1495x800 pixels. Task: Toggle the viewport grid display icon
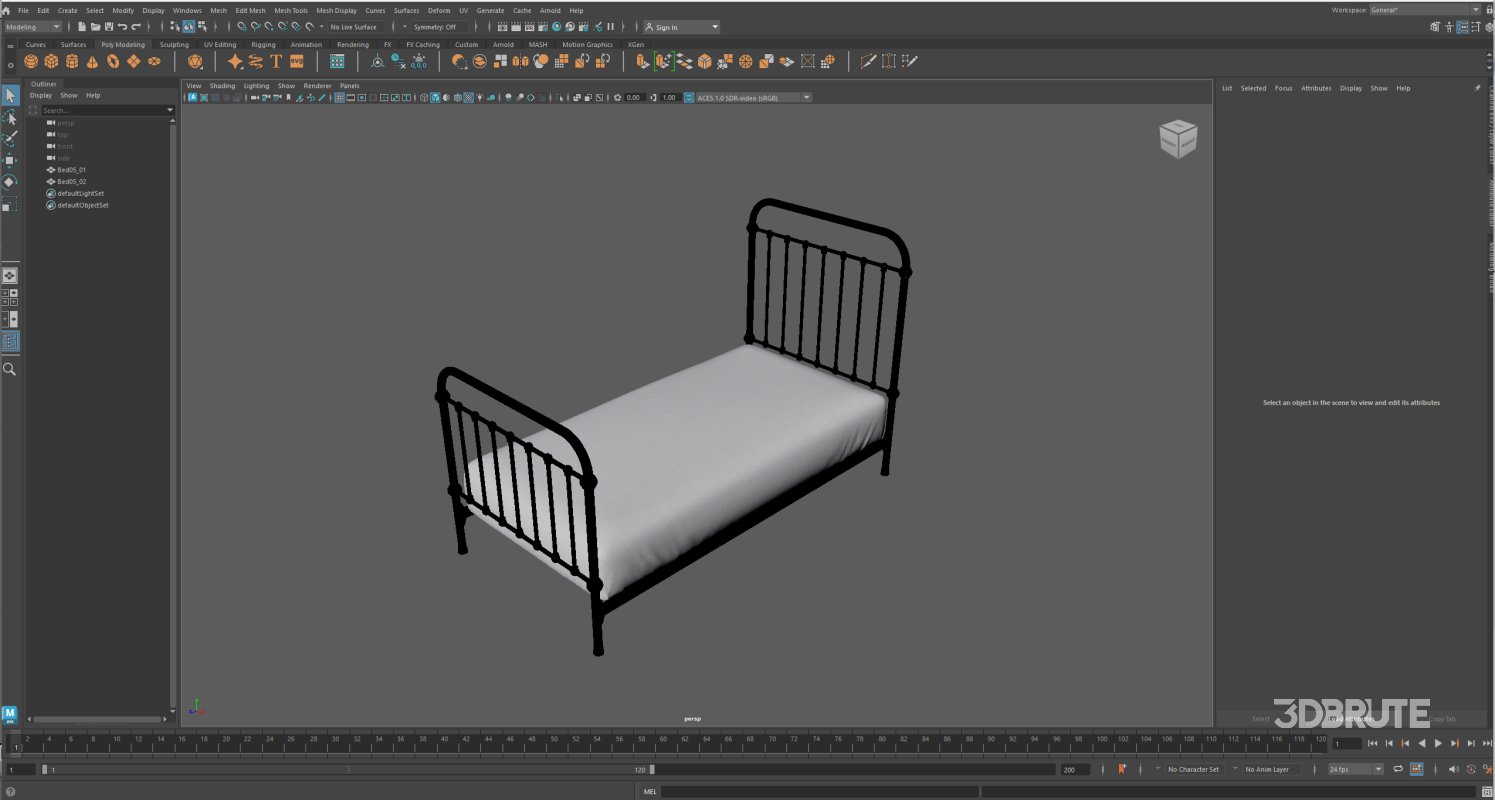339,97
